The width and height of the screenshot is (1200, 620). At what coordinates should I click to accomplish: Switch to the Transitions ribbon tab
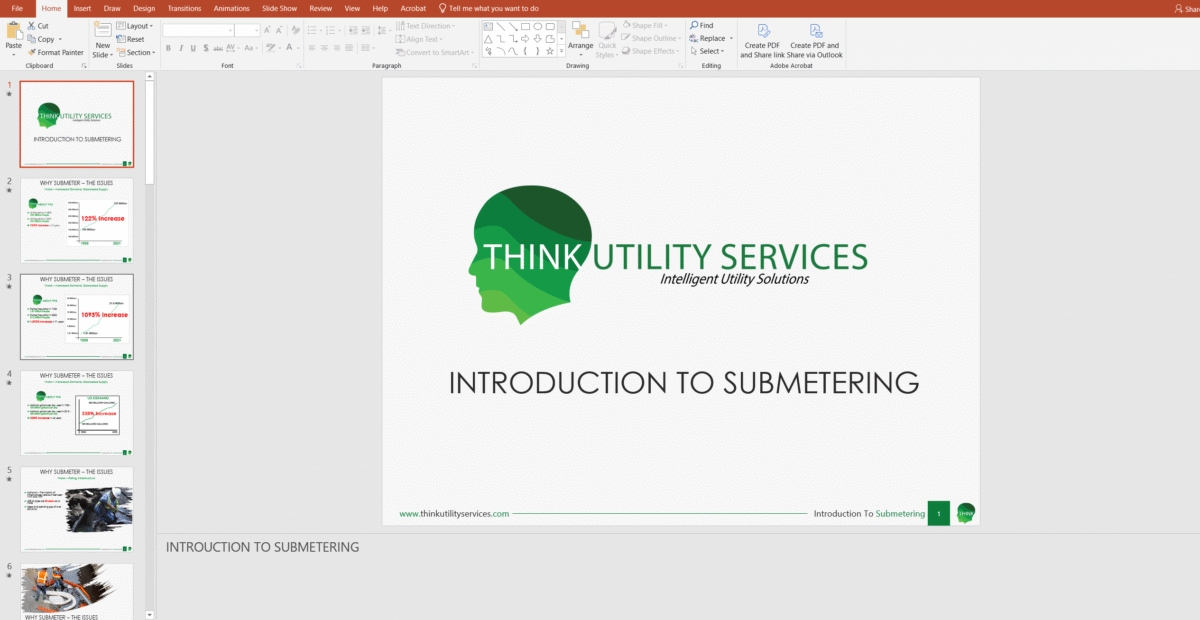click(x=183, y=8)
